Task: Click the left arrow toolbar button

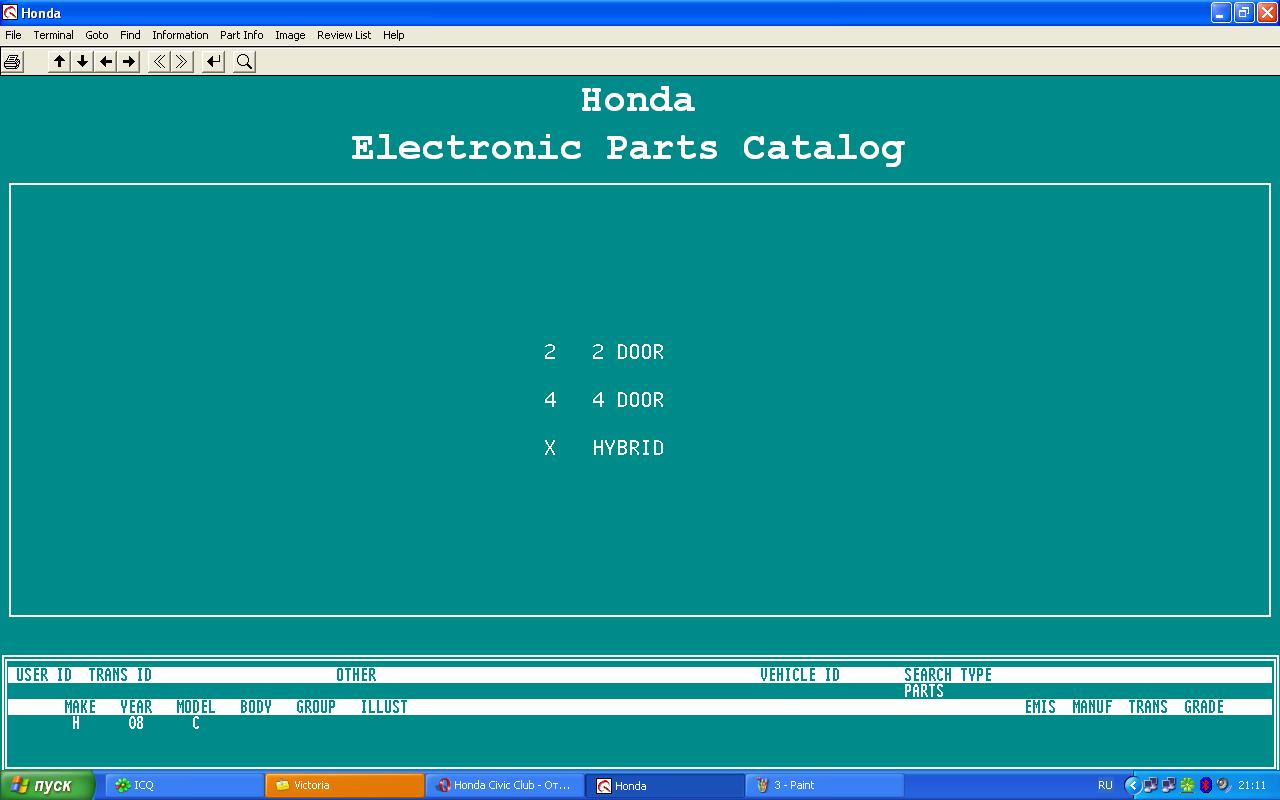Action: tap(106, 62)
